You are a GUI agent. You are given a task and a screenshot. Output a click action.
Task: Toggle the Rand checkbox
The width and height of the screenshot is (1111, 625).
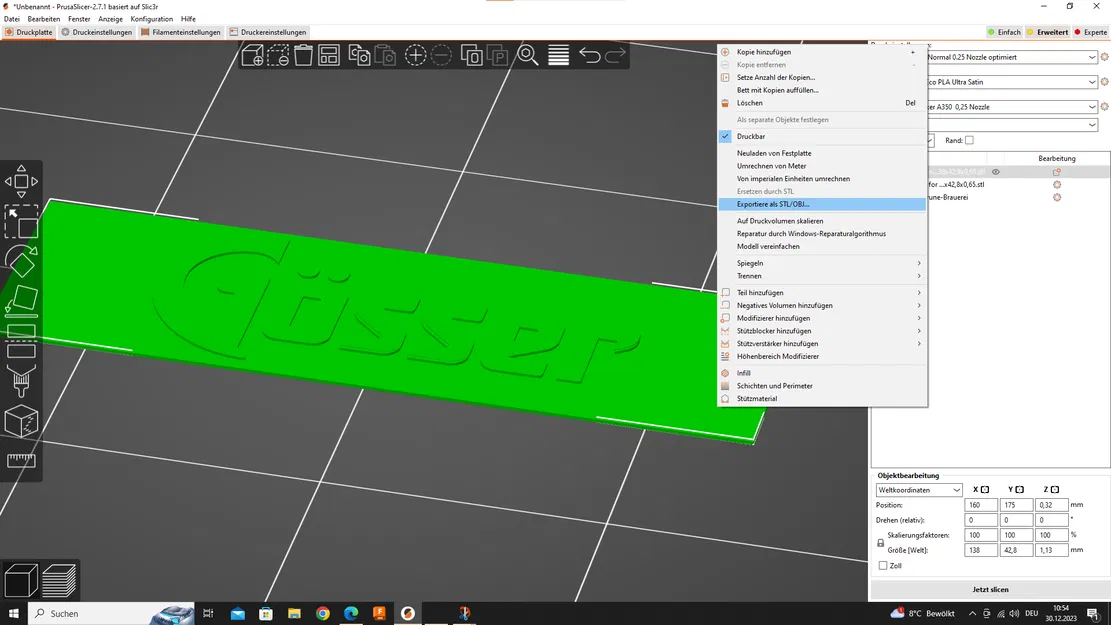pos(969,140)
